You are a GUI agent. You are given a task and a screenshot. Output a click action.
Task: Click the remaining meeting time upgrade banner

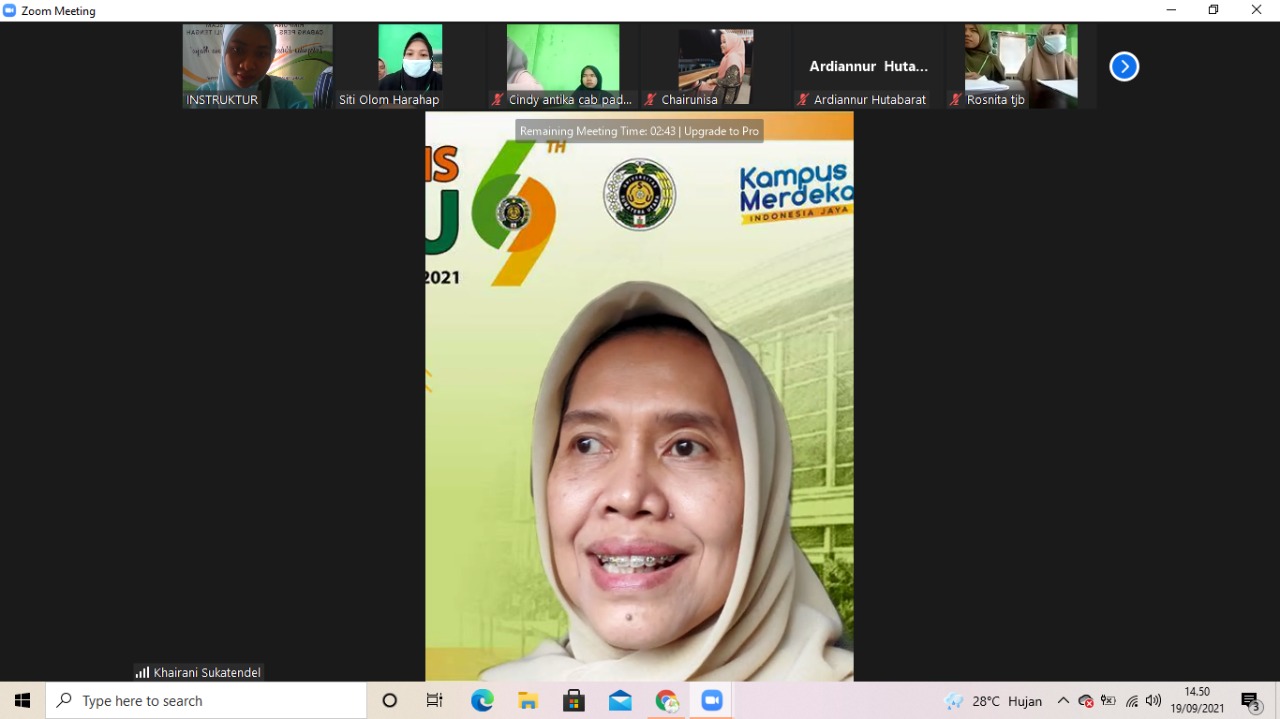point(639,131)
